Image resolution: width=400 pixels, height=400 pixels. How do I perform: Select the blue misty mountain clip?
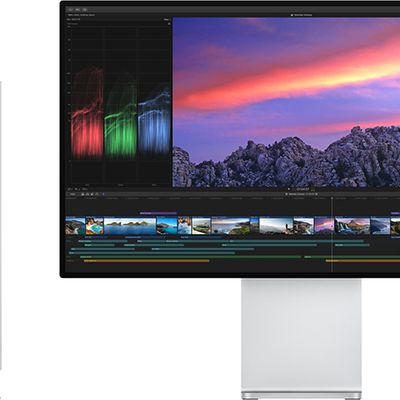(380, 226)
